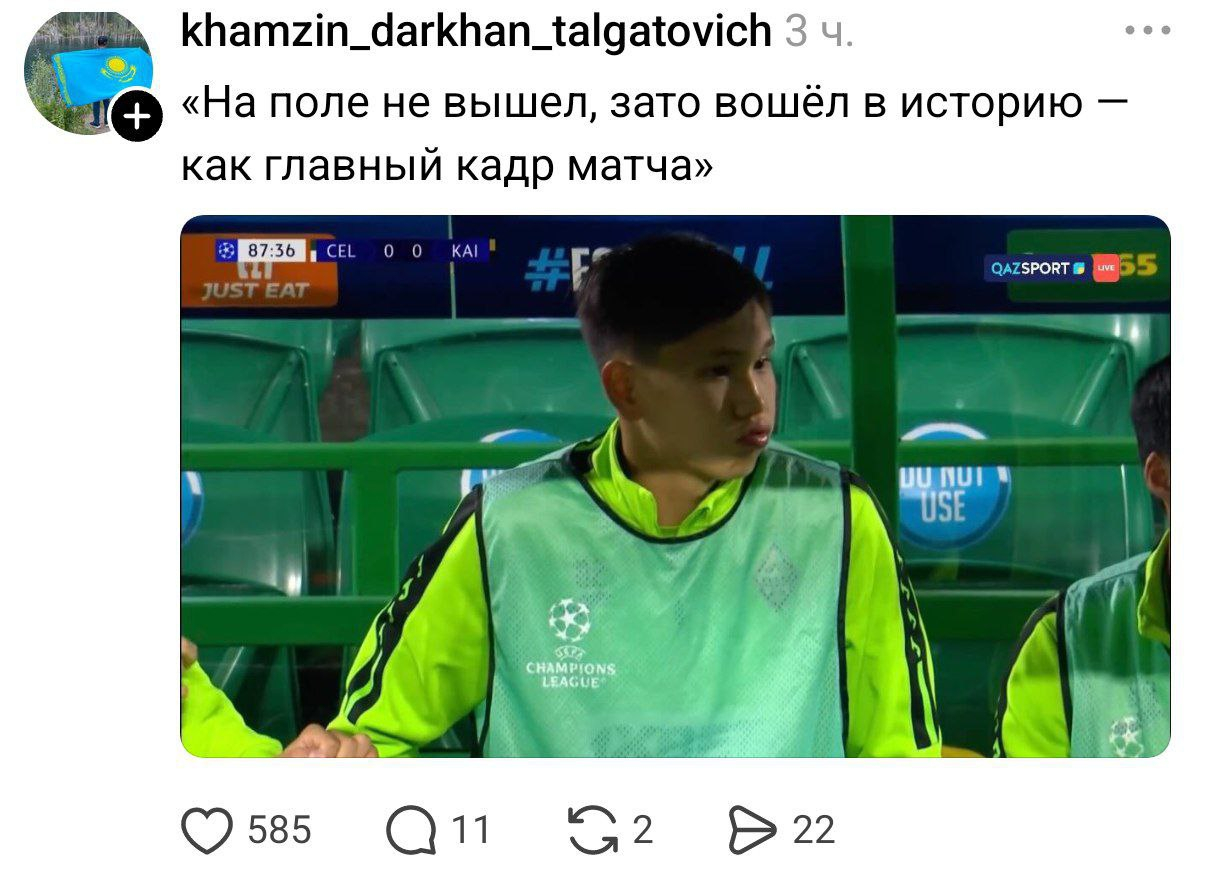The width and height of the screenshot is (1220, 882).
Task: Open the profile avatar with Kazakhstan flag
Action: click(x=88, y=73)
